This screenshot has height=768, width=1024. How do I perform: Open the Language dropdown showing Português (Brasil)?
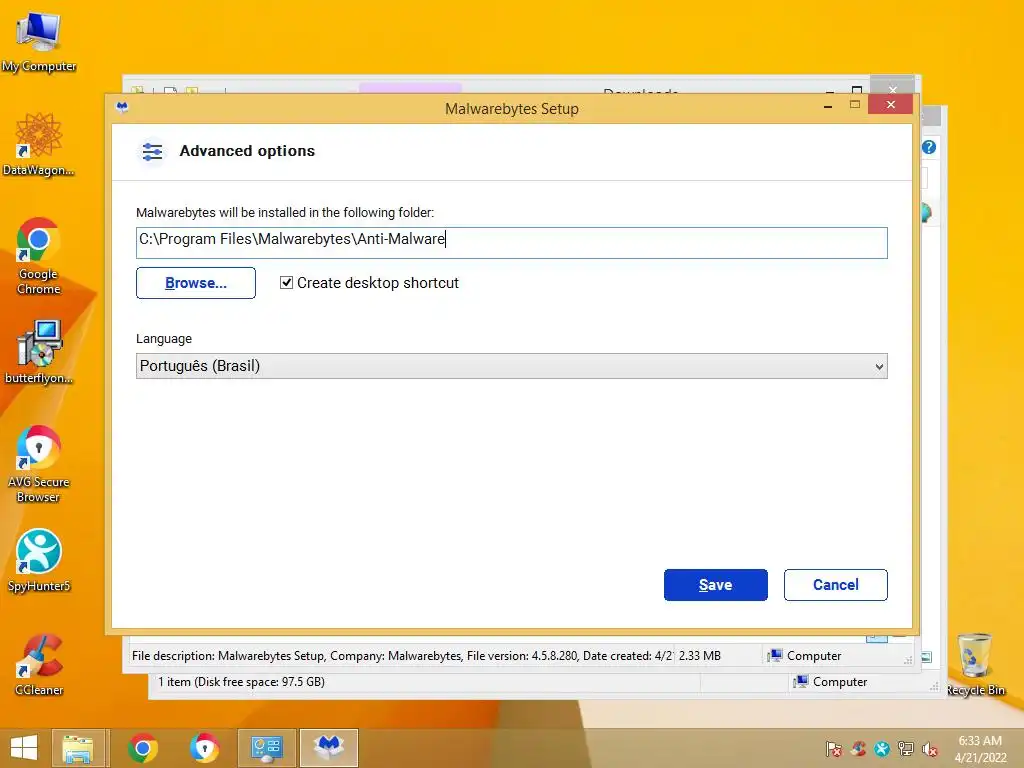click(511, 366)
